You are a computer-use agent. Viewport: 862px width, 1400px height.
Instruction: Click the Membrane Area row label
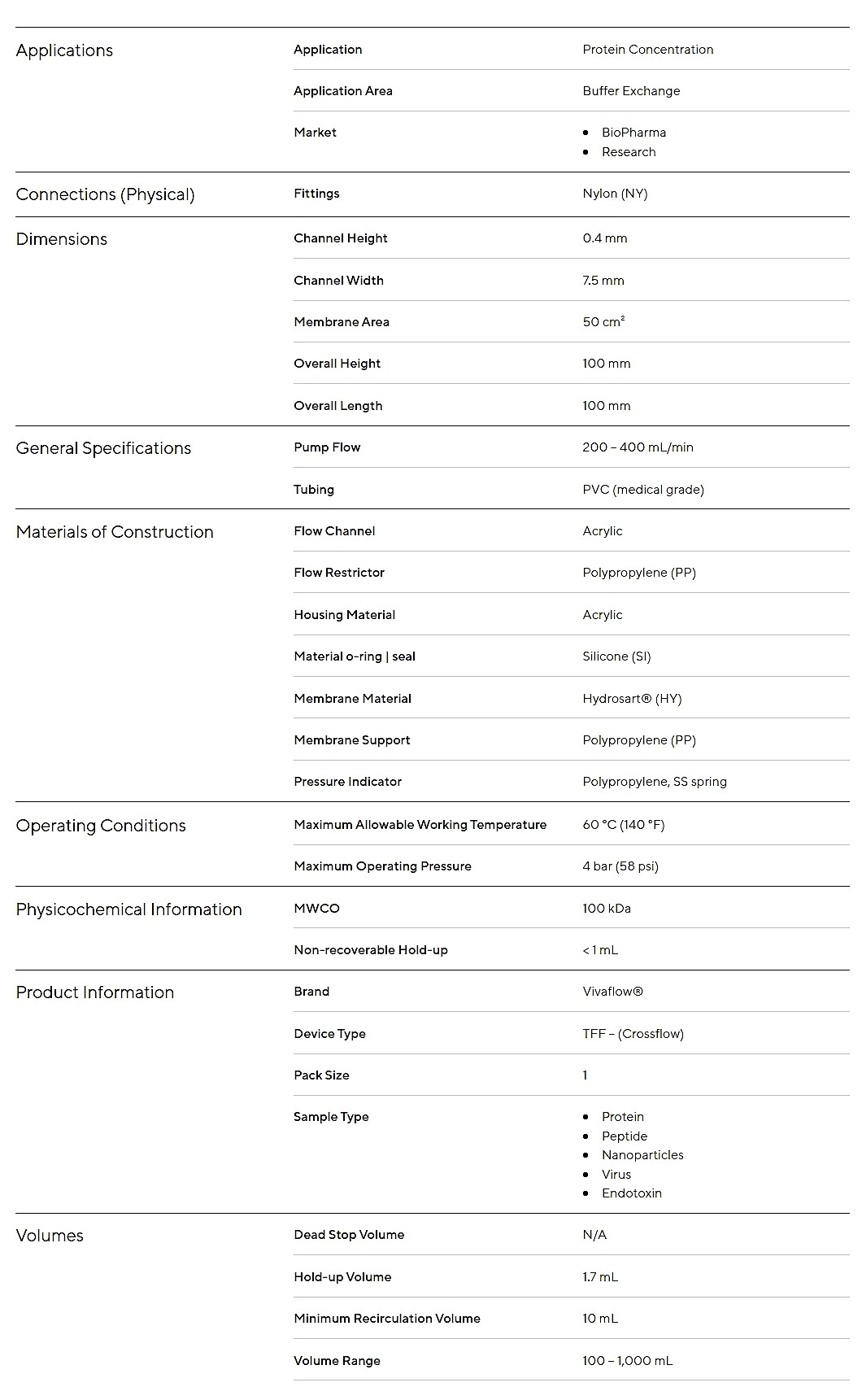tap(342, 322)
